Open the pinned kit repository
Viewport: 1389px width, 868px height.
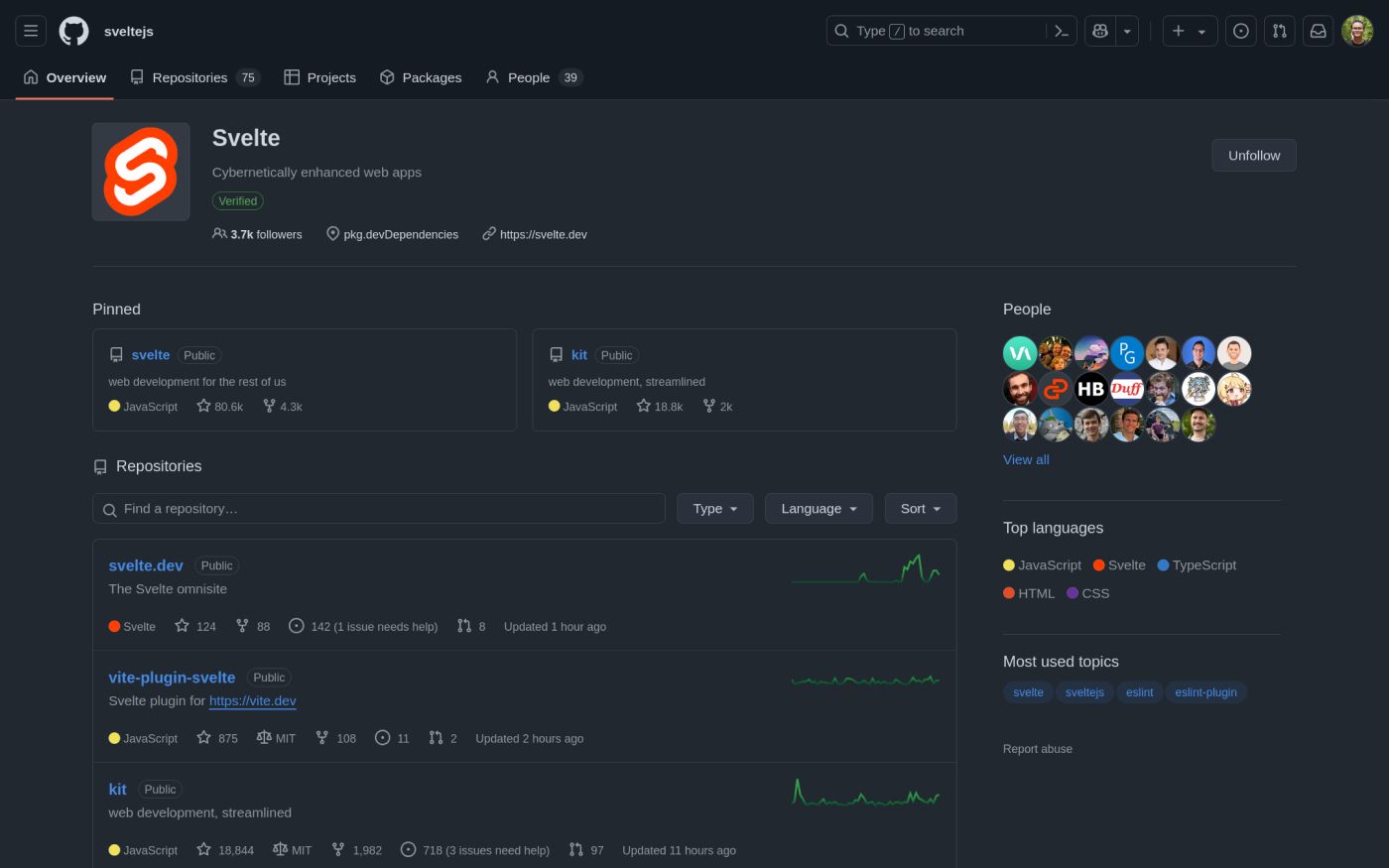pyautogui.click(x=579, y=354)
